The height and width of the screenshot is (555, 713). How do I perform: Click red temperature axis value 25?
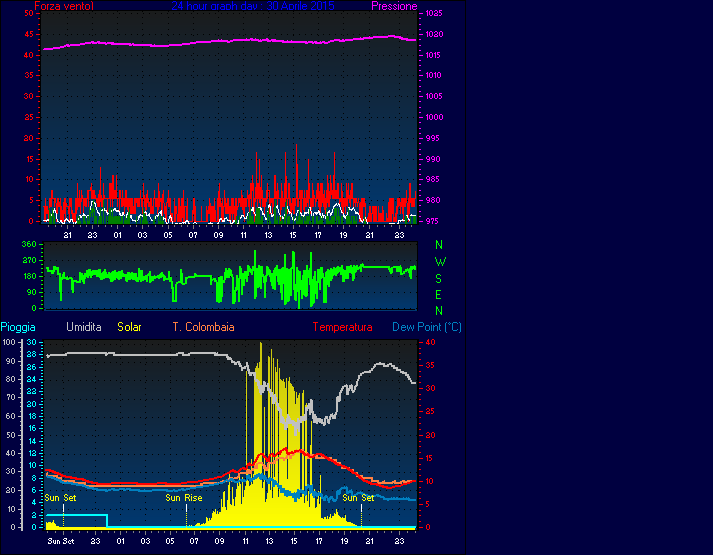coord(430,411)
